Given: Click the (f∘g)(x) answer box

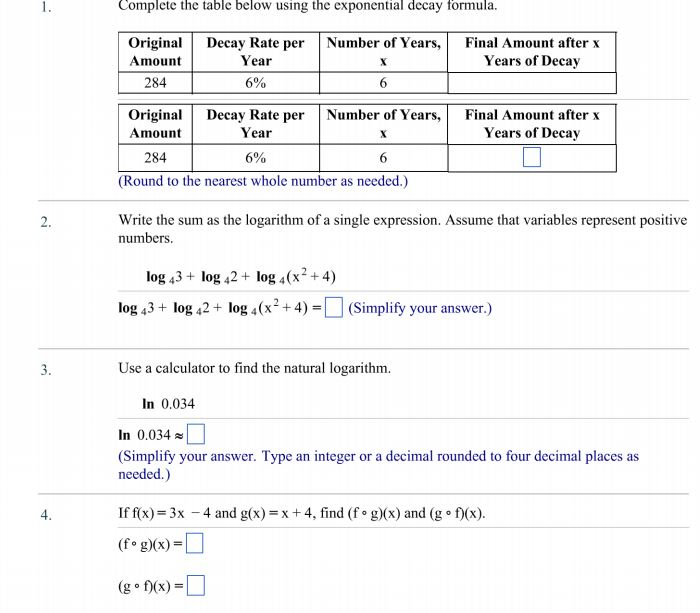Looking at the screenshot, I should [x=195, y=544].
